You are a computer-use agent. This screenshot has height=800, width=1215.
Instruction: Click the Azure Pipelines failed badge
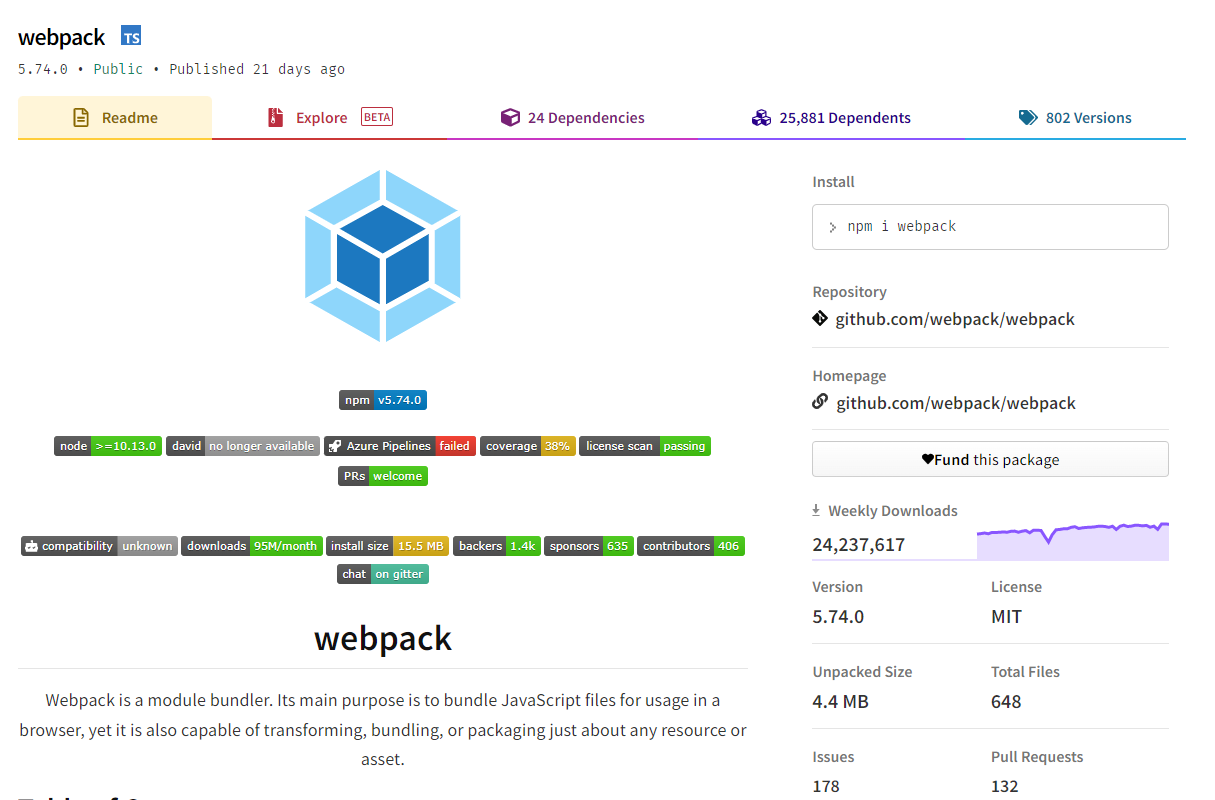click(400, 446)
